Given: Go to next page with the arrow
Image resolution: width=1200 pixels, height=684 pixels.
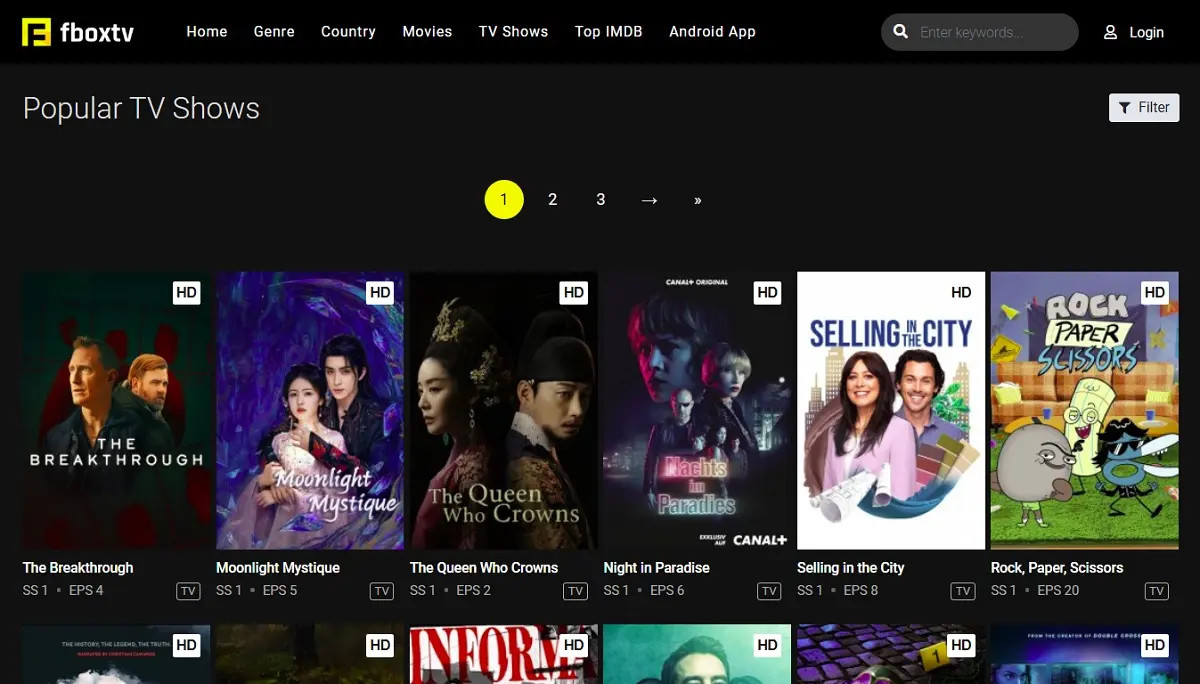Looking at the screenshot, I should 649,200.
